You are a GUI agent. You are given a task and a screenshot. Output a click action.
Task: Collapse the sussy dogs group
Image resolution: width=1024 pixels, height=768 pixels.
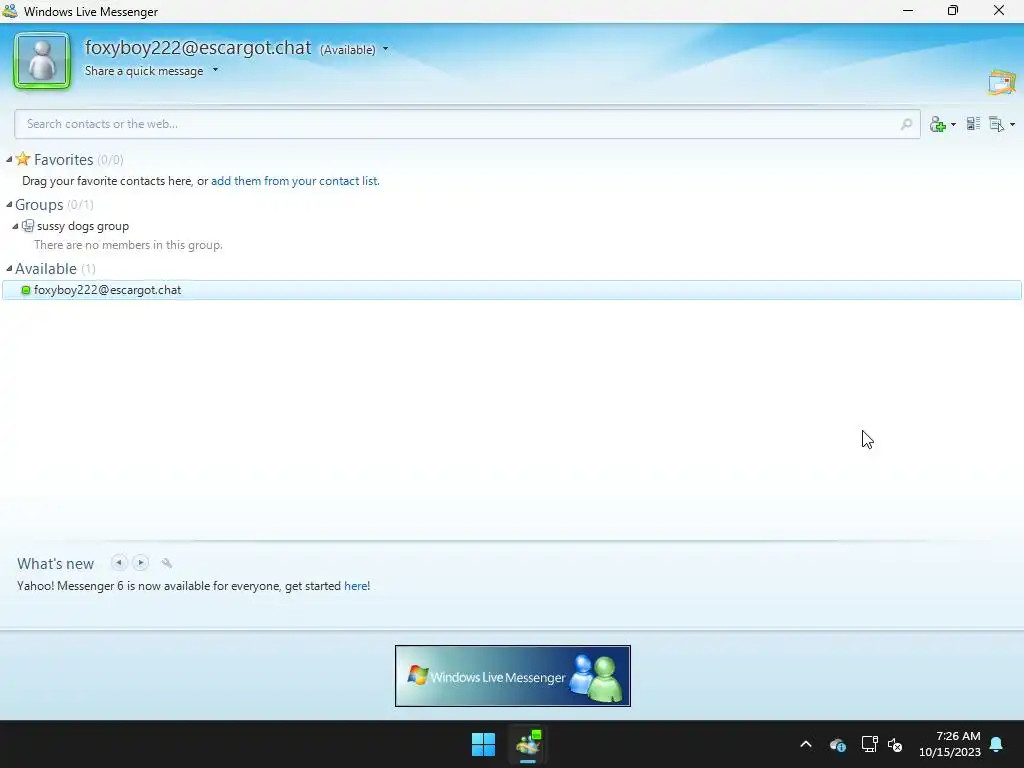[x=15, y=226]
